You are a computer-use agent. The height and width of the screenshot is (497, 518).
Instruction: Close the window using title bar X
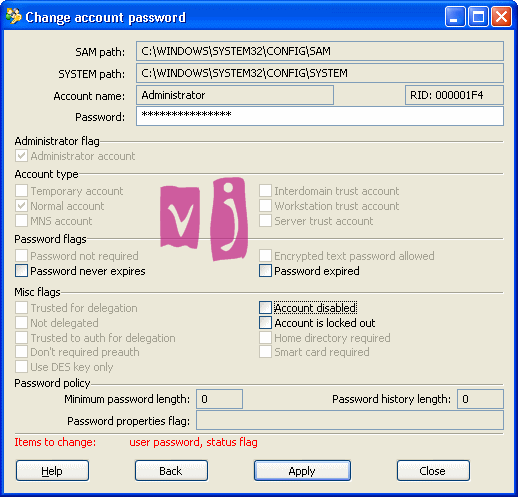tap(501, 16)
